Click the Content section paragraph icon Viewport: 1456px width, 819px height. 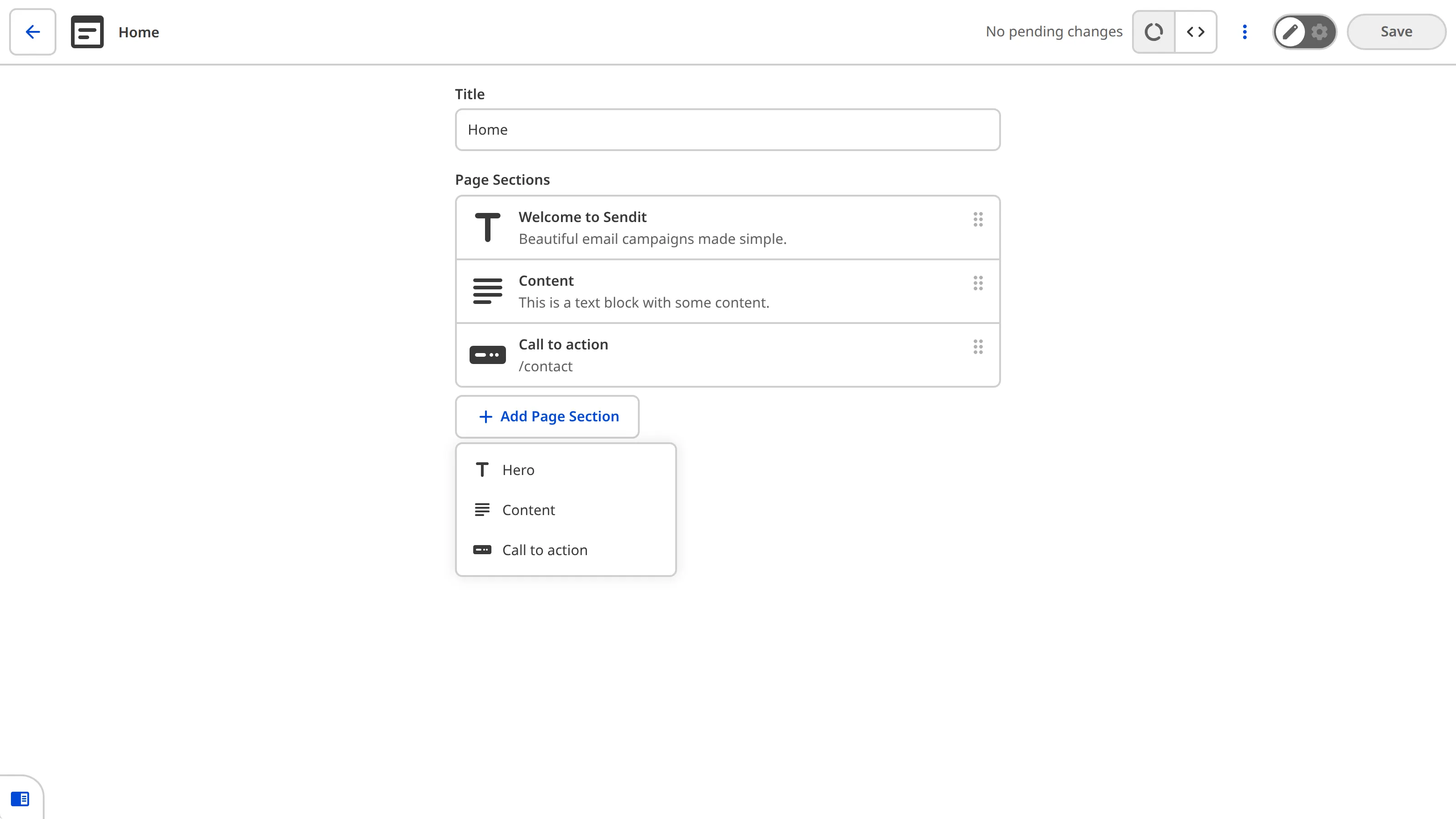click(487, 291)
